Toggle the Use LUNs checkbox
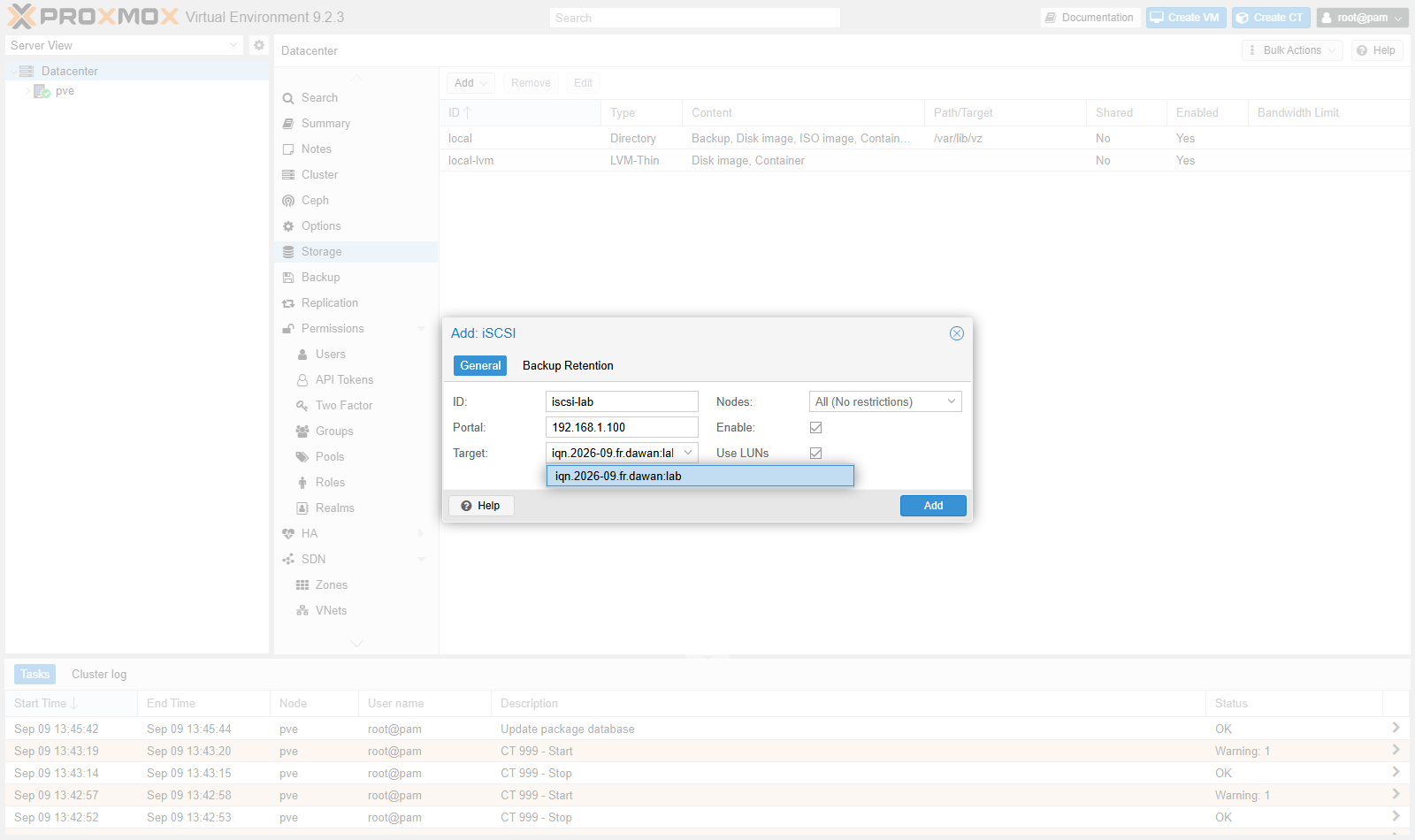Screen dimensions: 1415x840 tap(815, 453)
